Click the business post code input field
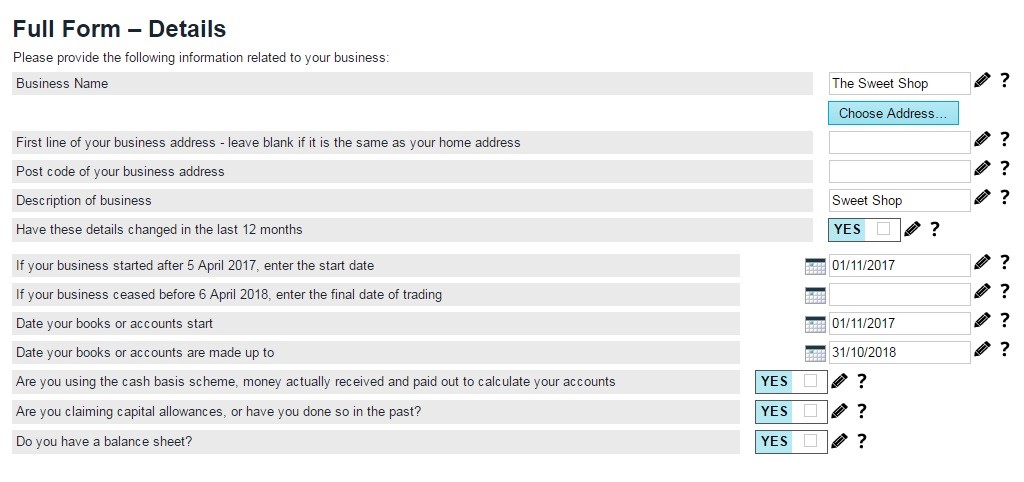This screenshot has width=1024, height=482. 899,171
